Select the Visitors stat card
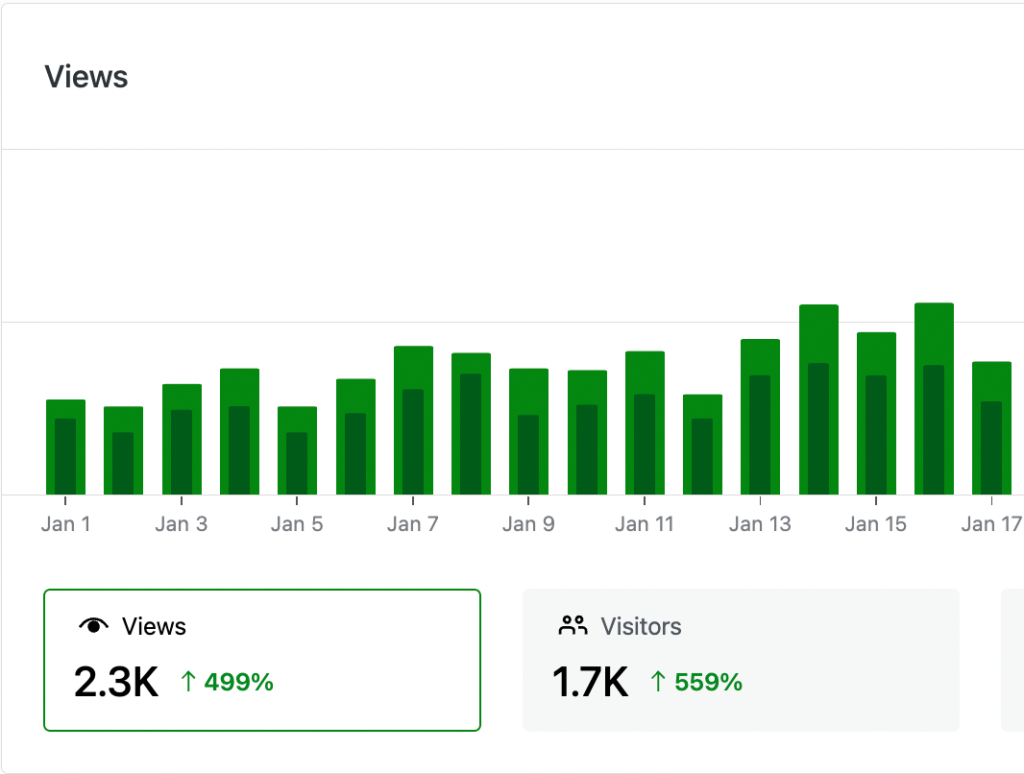 (741, 660)
